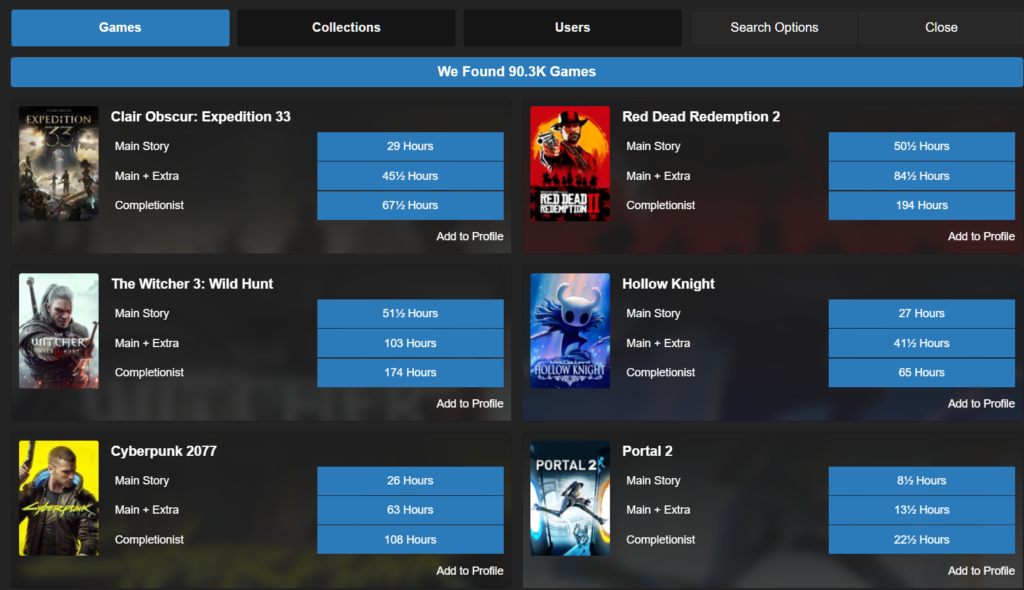Viewport: 1024px width, 590px height.
Task: Add Red Dead Redemption 2 to profile
Action: pyautogui.click(x=981, y=237)
